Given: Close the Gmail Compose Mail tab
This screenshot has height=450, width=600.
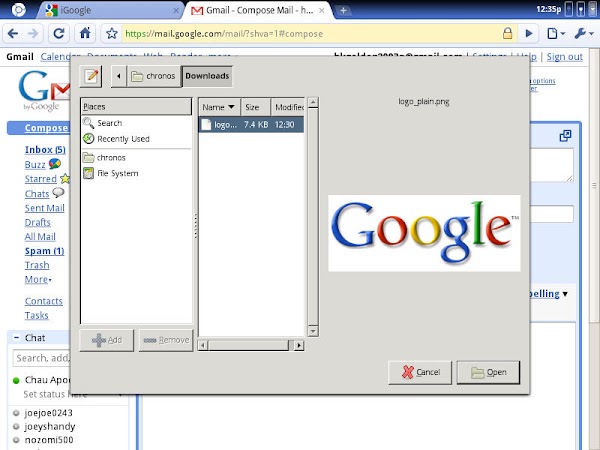Looking at the screenshot, I should 322,11.
